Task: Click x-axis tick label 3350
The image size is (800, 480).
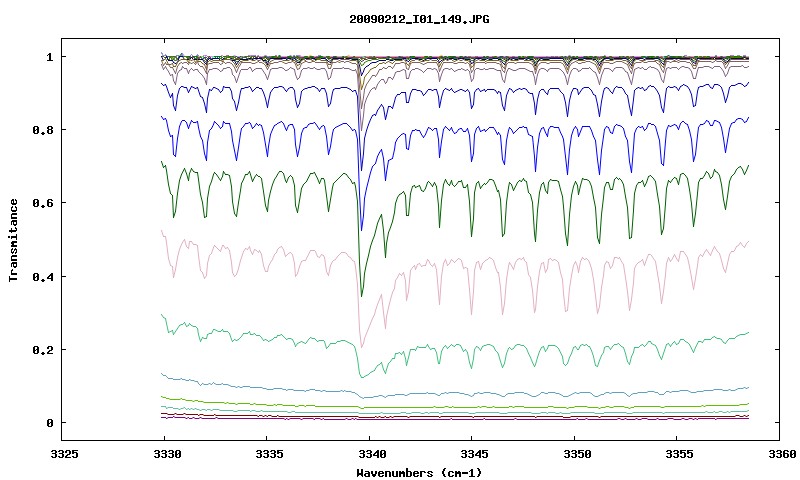Action: coord(577,454)
